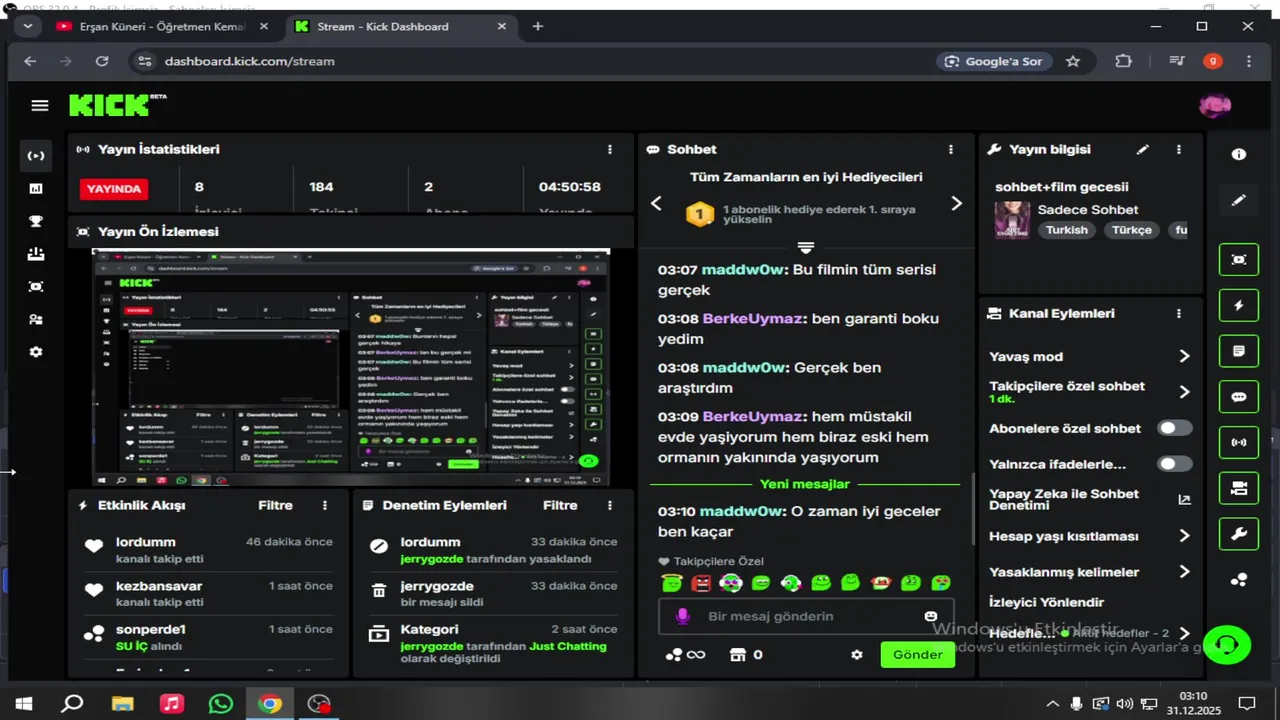Toggle the moderation note icon in right toolbar
Screen dimensions: 1280x720
(x=1239, y=351)
